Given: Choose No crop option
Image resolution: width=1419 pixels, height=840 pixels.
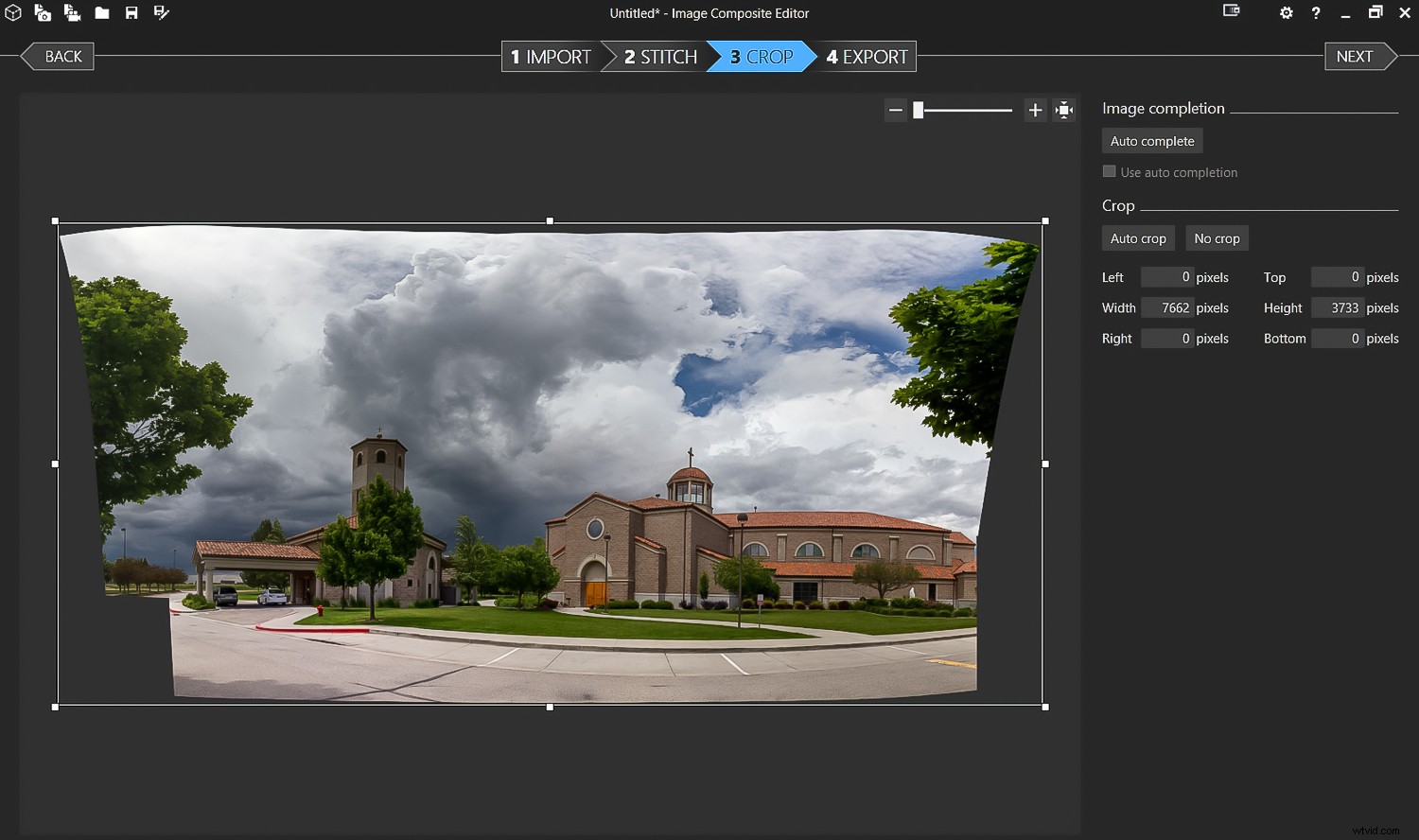Looking at the screenshot, I should pyautogui.click(x=1217, y=237).
